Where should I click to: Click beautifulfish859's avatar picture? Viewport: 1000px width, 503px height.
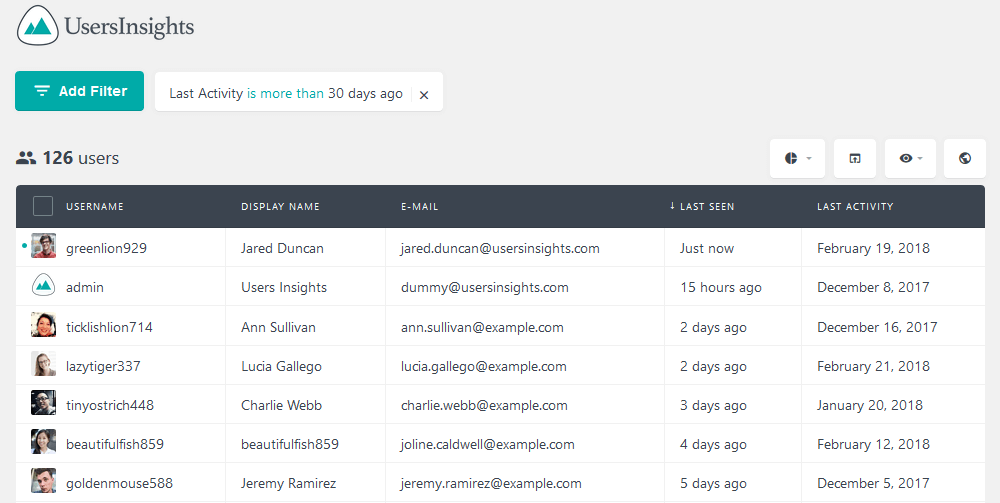[x=43, y=442]
